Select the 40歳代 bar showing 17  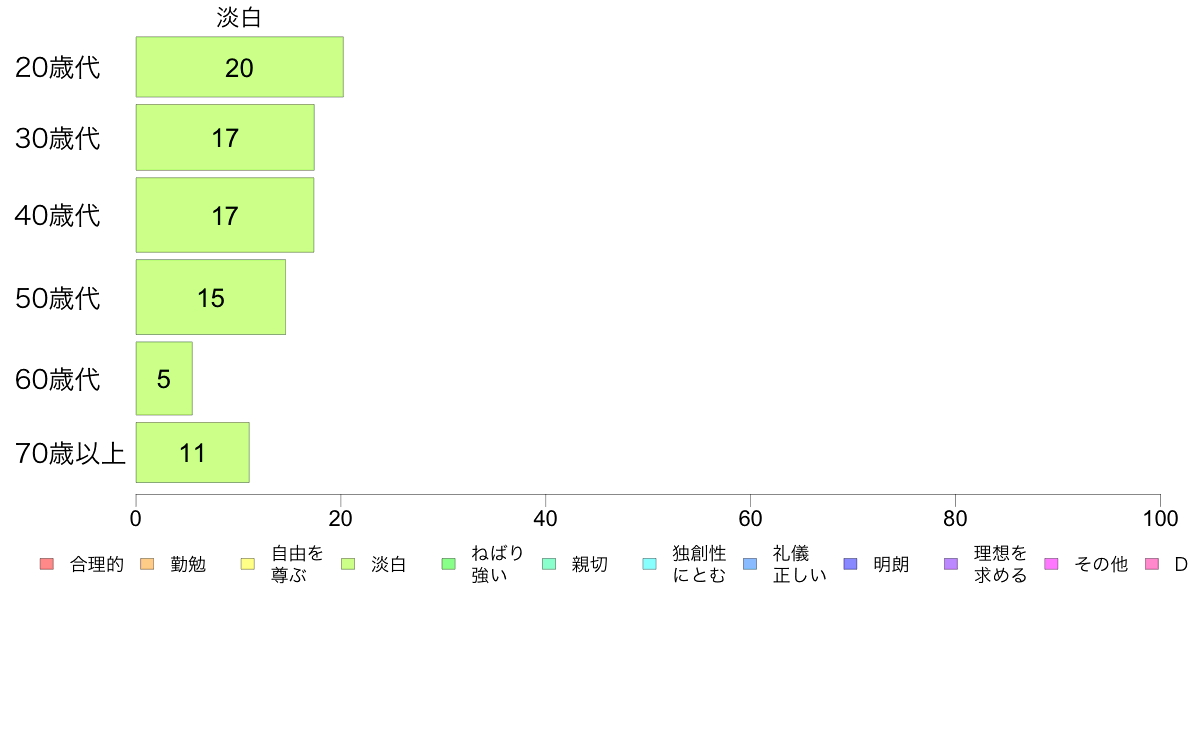pyautogui.click(x=225, y=215)
